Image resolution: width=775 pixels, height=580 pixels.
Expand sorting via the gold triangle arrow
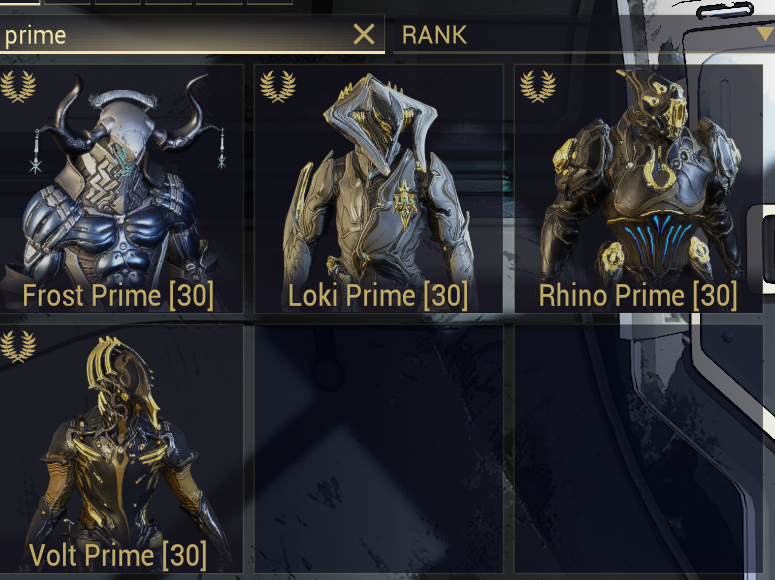[765, 34]
